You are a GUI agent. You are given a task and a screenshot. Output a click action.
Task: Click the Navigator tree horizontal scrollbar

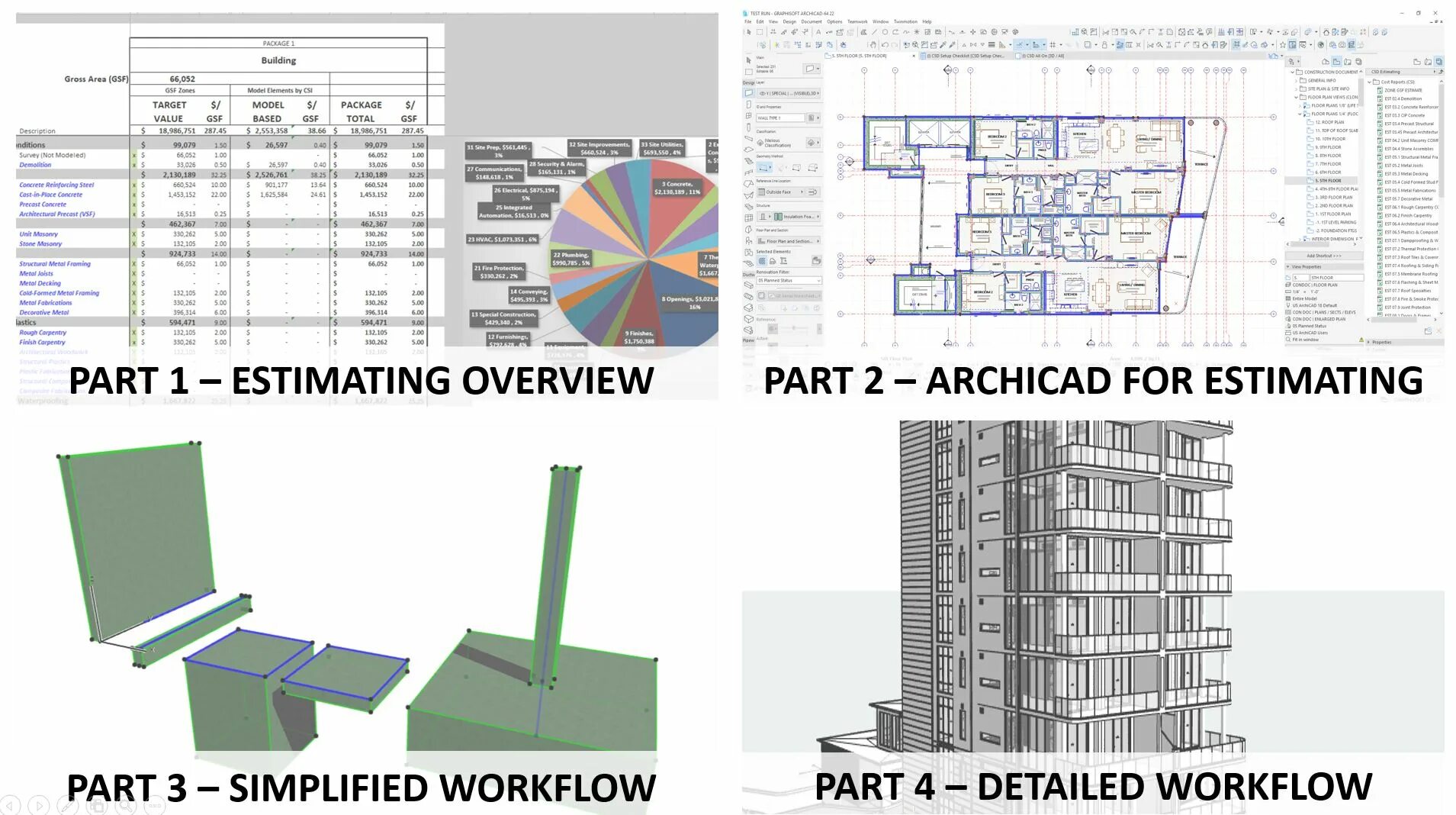pos(1310,244)
